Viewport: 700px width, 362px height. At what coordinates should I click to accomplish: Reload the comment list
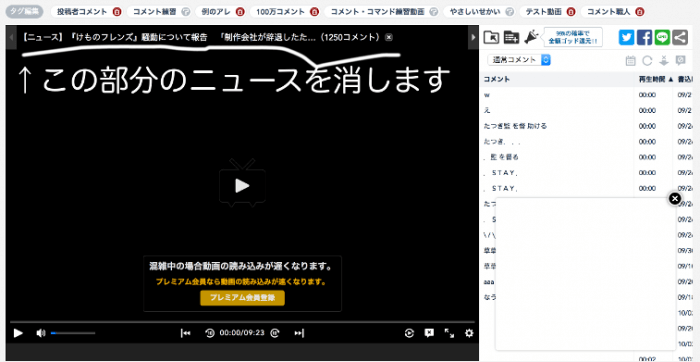pos(647,61)
